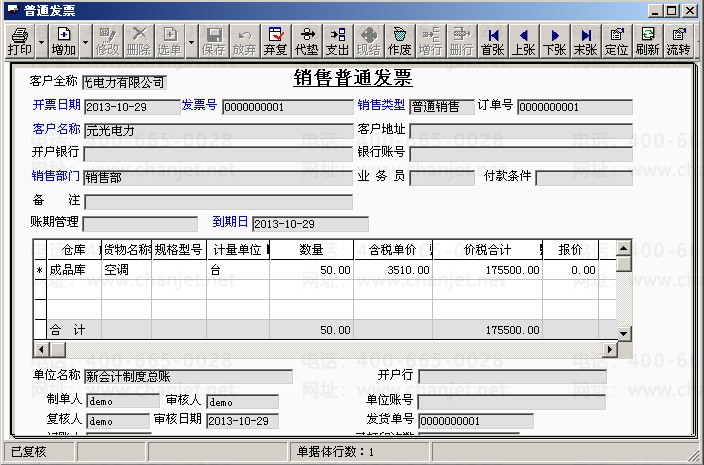
Task: Click the table vertical scrollbar up arrow
Action: point(624,248)
